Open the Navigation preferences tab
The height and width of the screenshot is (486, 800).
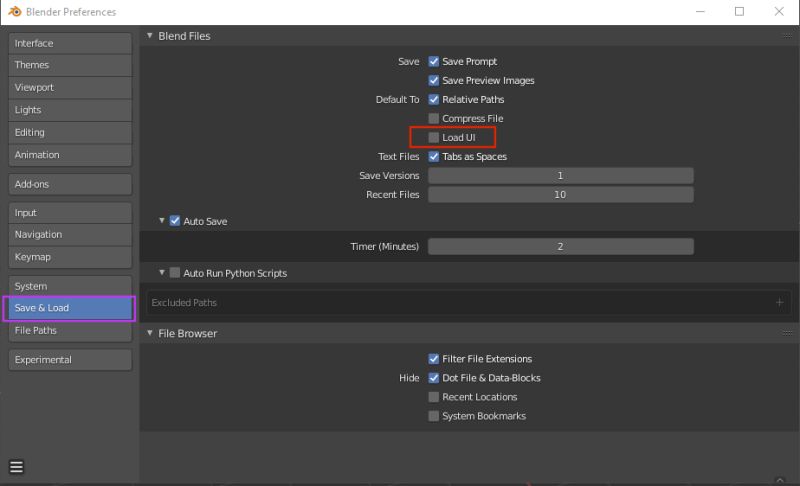[70, 235]
